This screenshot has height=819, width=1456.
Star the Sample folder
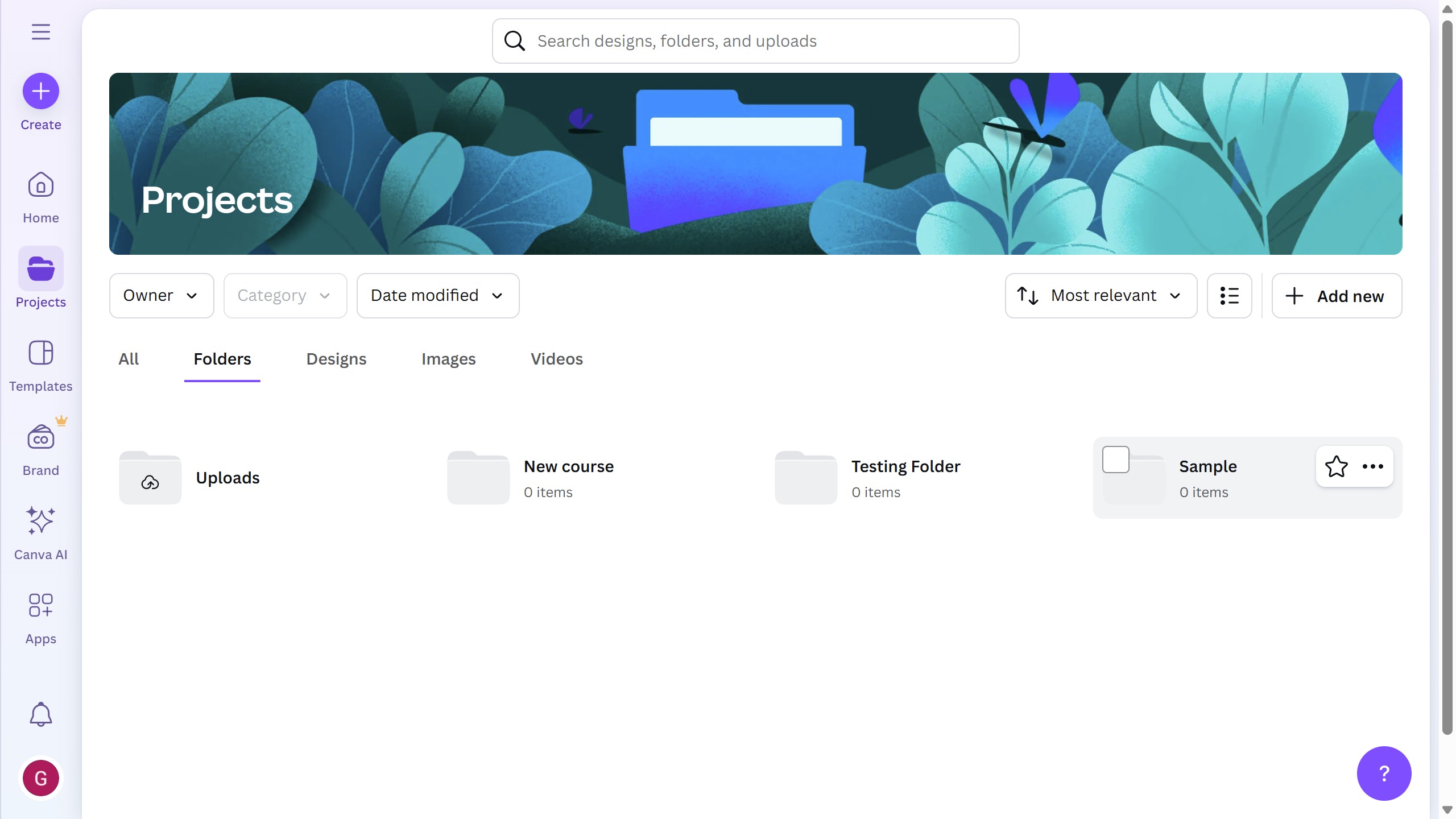click(1336, 466)
